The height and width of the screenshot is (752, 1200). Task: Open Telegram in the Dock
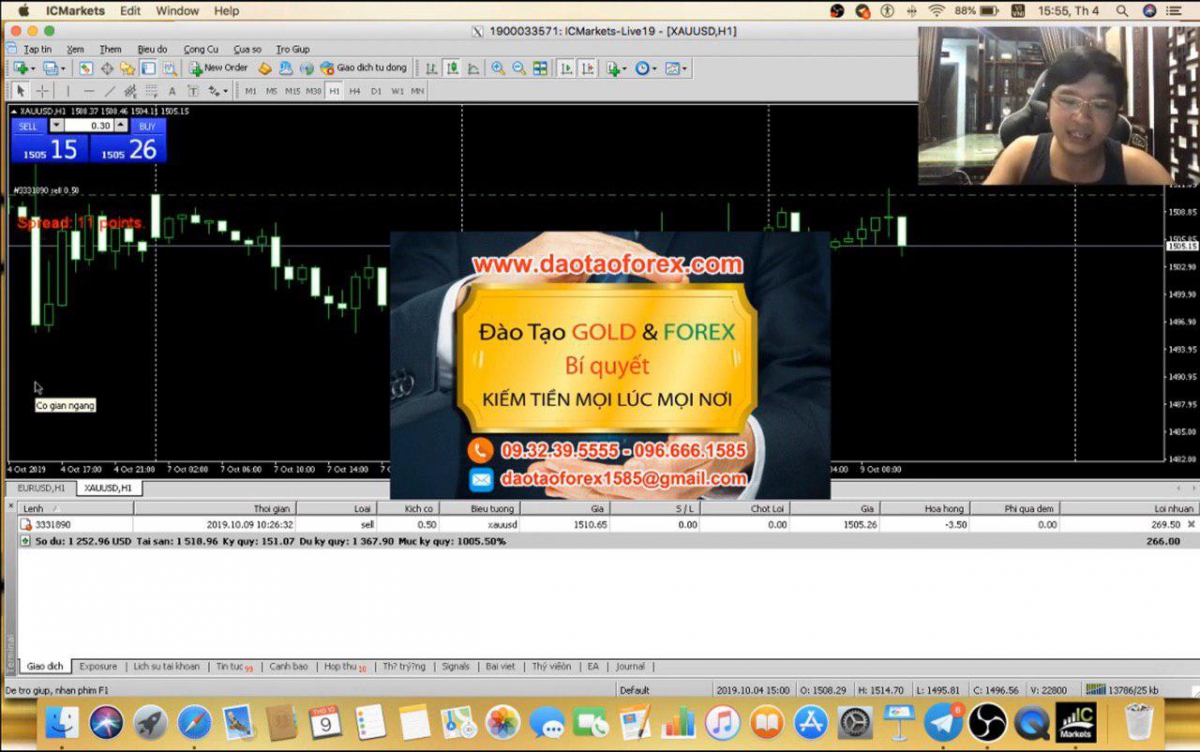coord(943,722)
